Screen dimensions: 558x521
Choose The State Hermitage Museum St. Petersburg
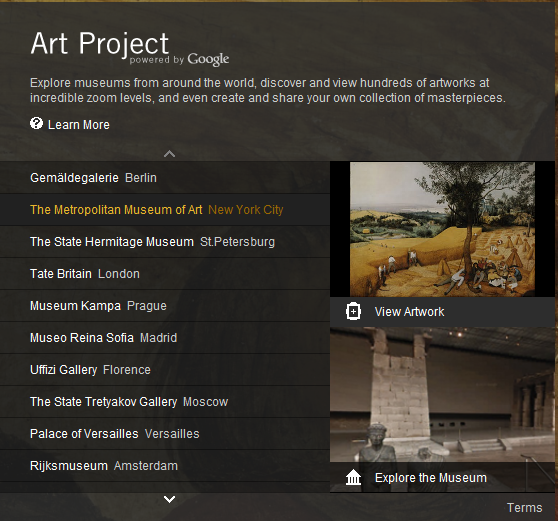pyautogui.click(x=165, y=242)
